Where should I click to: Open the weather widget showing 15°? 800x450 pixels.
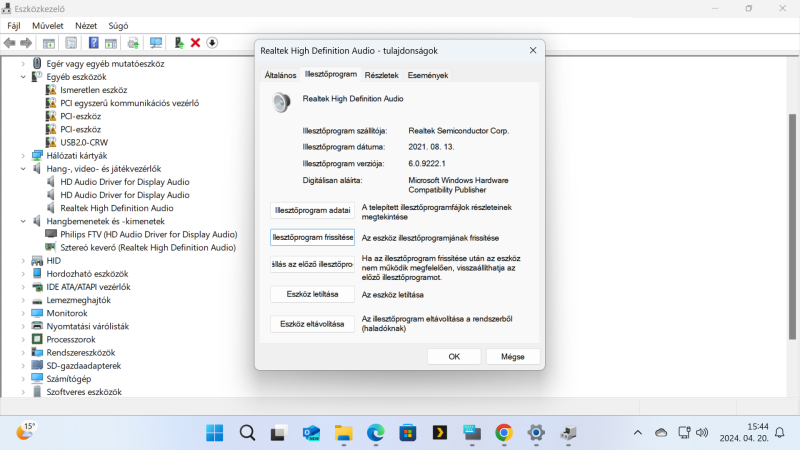click(x=24, y=432)
